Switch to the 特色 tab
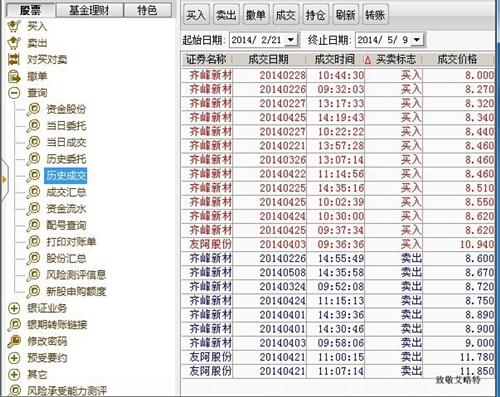The width and height of the screenshot is (500, 397). point(147,10)
